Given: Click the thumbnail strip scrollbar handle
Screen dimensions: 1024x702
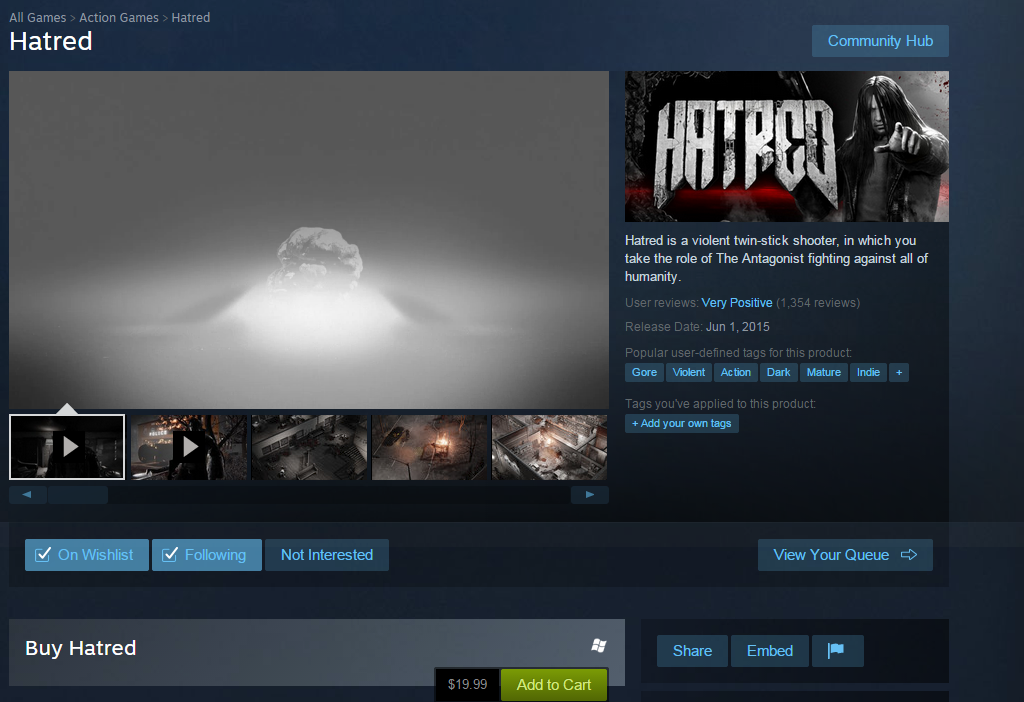Looking at the screenshot, I should pos(78,495).
